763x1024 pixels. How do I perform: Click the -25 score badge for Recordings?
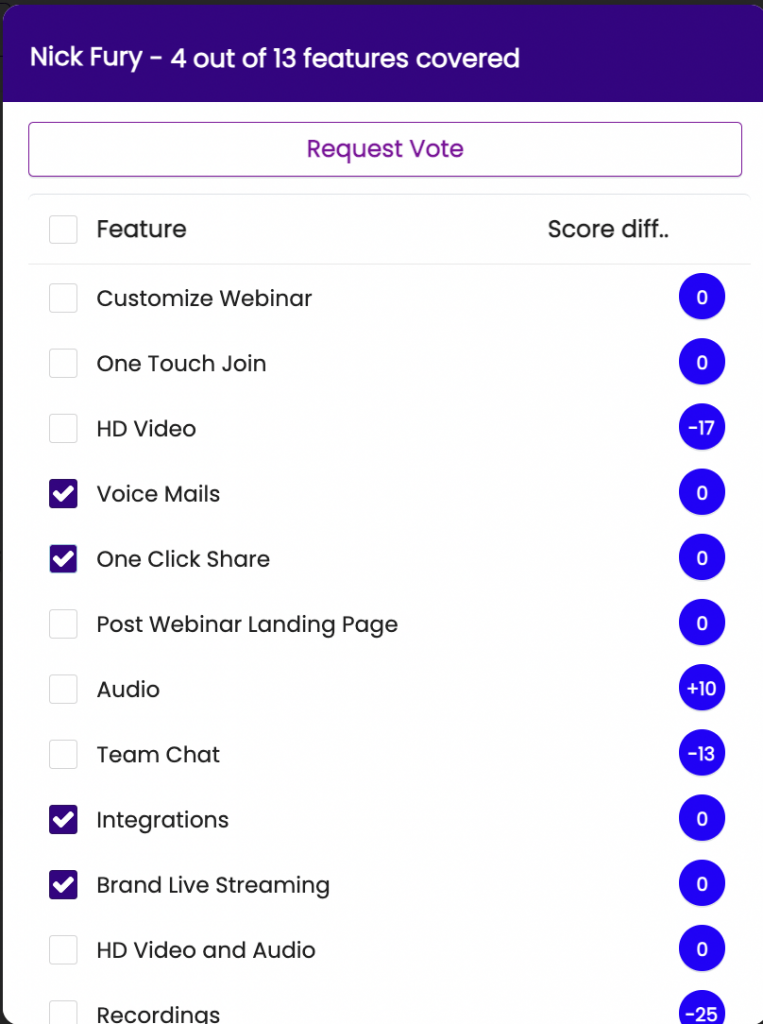[701, 1012]
